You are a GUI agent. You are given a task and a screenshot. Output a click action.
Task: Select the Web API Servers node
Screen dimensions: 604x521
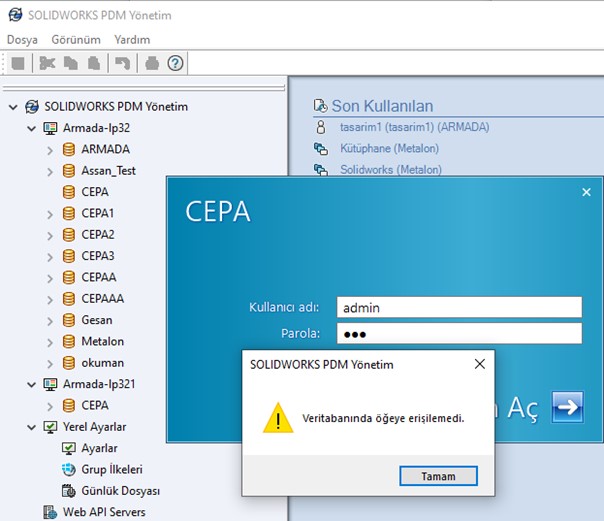pyautogui.click(x=104, y=512)
